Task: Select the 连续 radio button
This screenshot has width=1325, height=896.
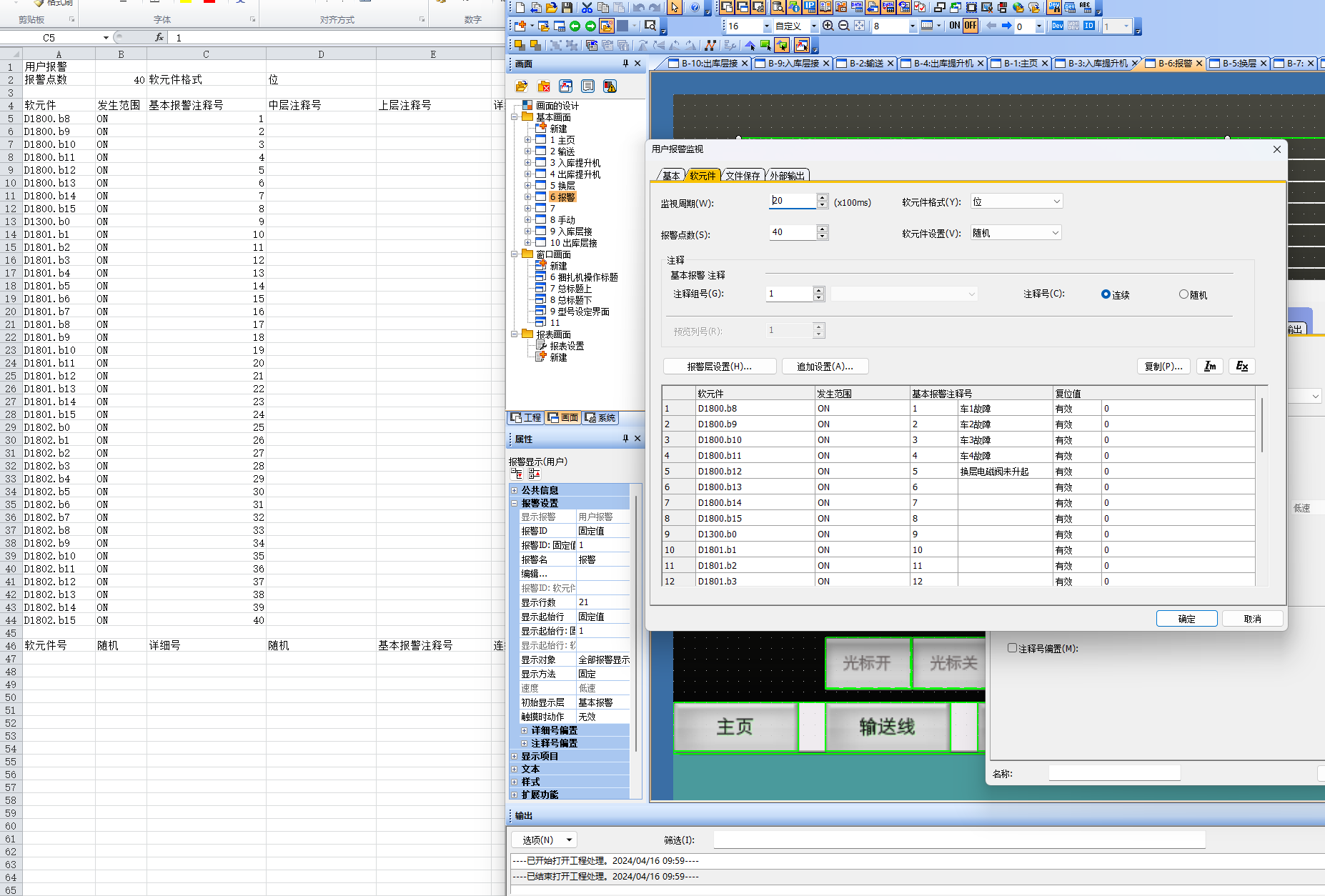Action: (x=1106, y=294)
